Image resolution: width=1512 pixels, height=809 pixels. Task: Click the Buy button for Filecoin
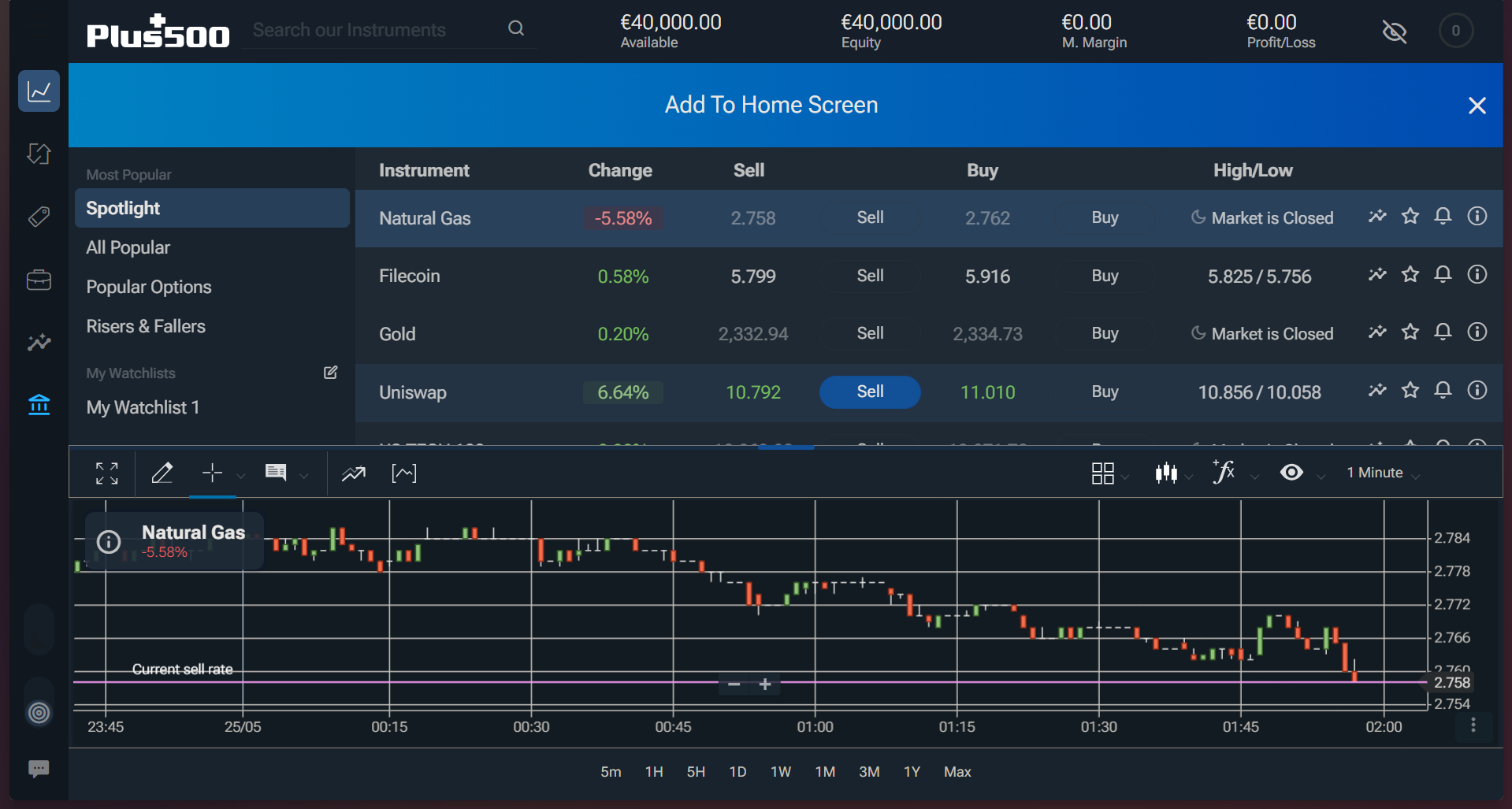click(1105, 276)
